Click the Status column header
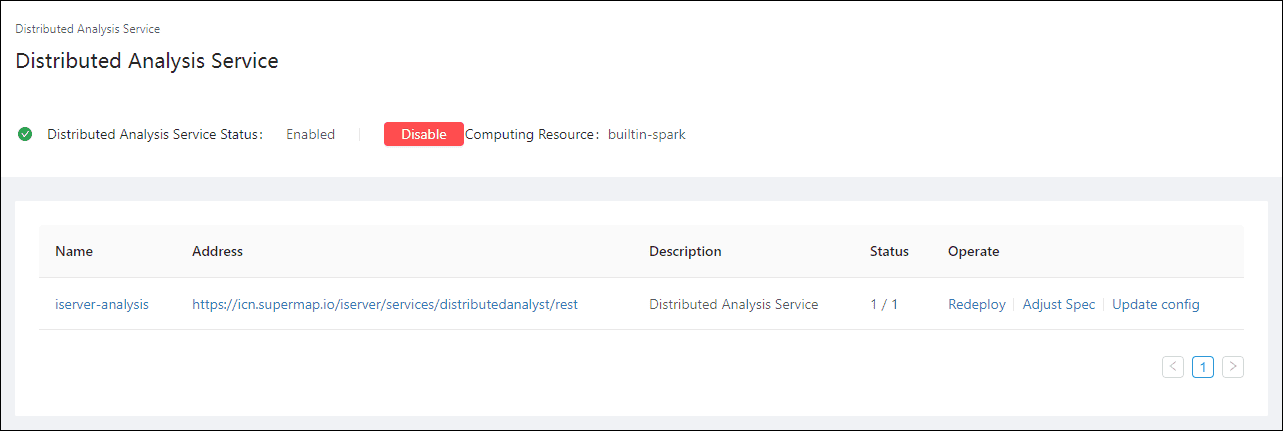 pos(889,251)
